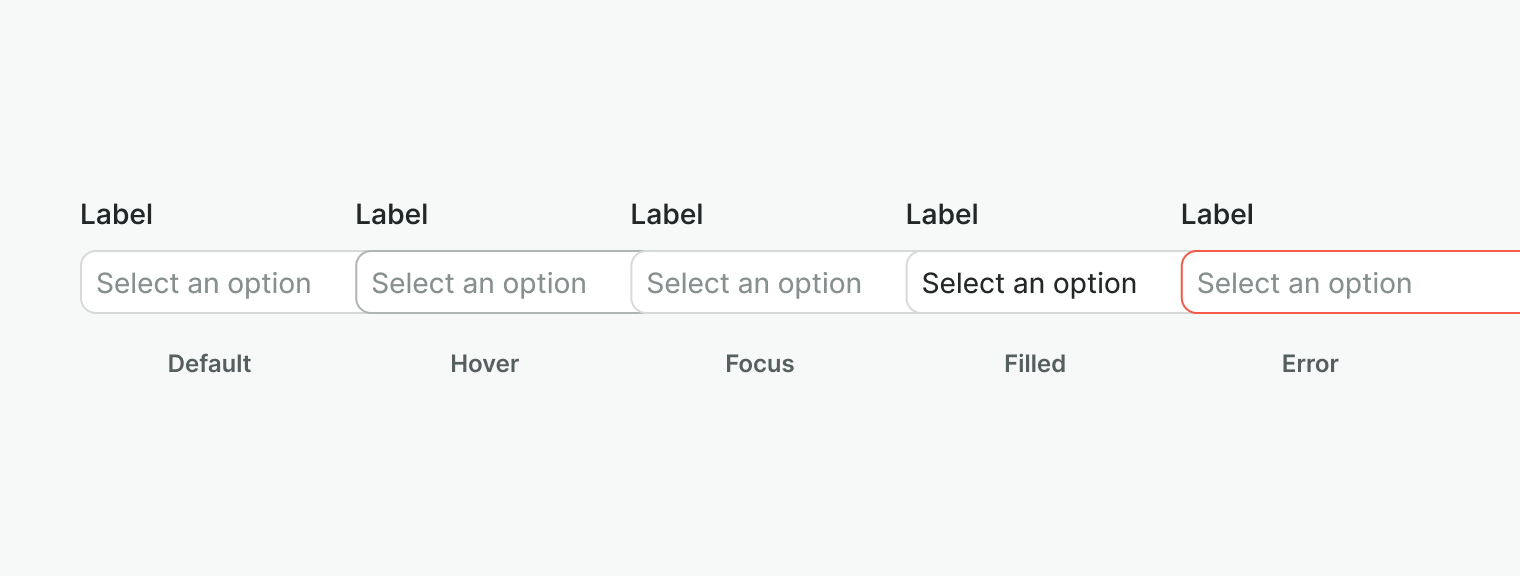
Task: Select the Hover caption text
Action: [484, 363]
